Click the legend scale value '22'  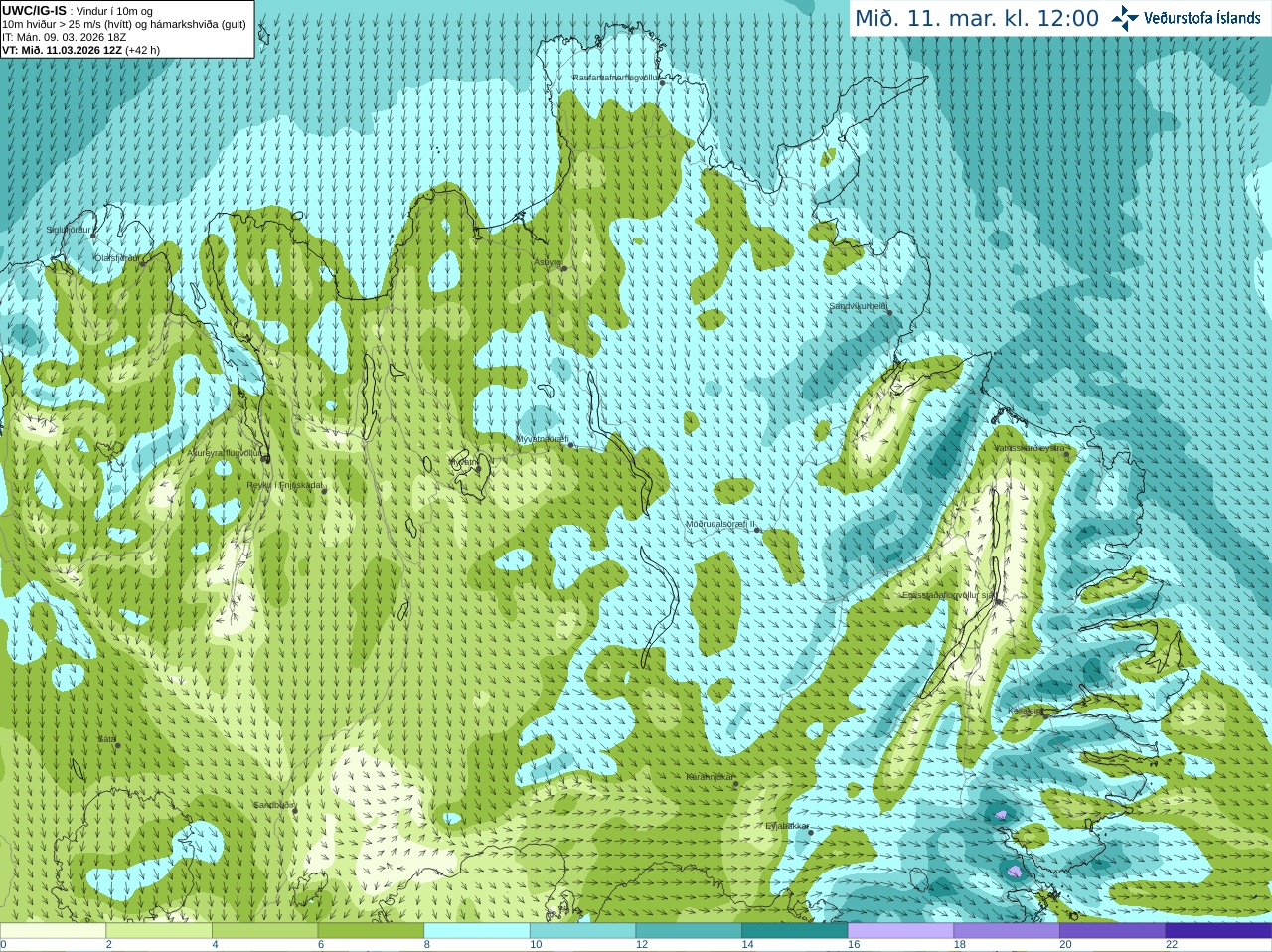click(1172, 945)
